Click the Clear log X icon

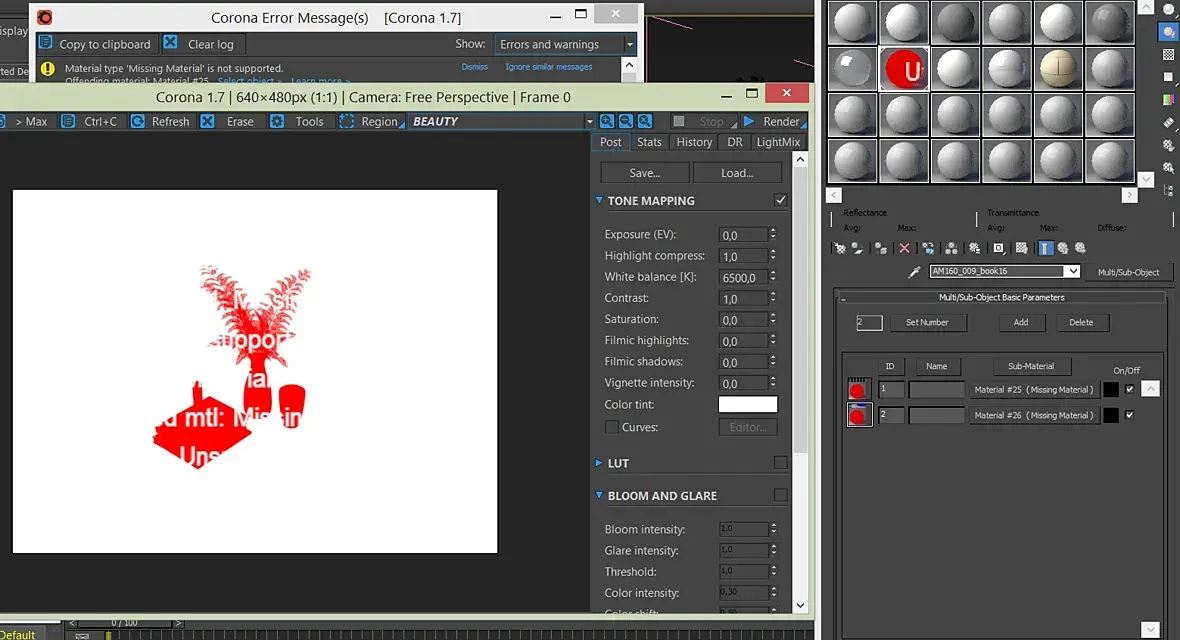click(x=171, y=43)
